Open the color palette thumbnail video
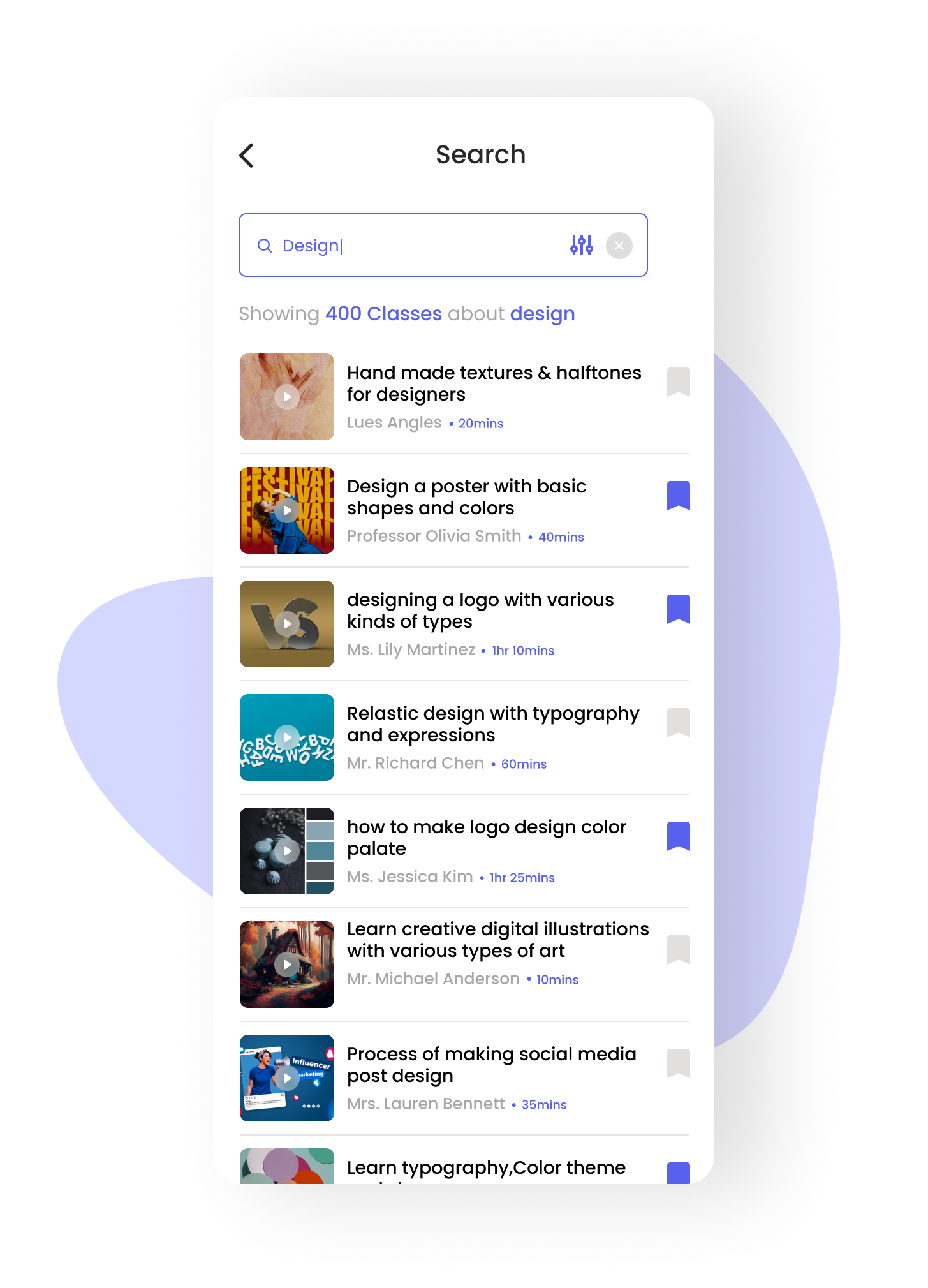 (287, 851)
